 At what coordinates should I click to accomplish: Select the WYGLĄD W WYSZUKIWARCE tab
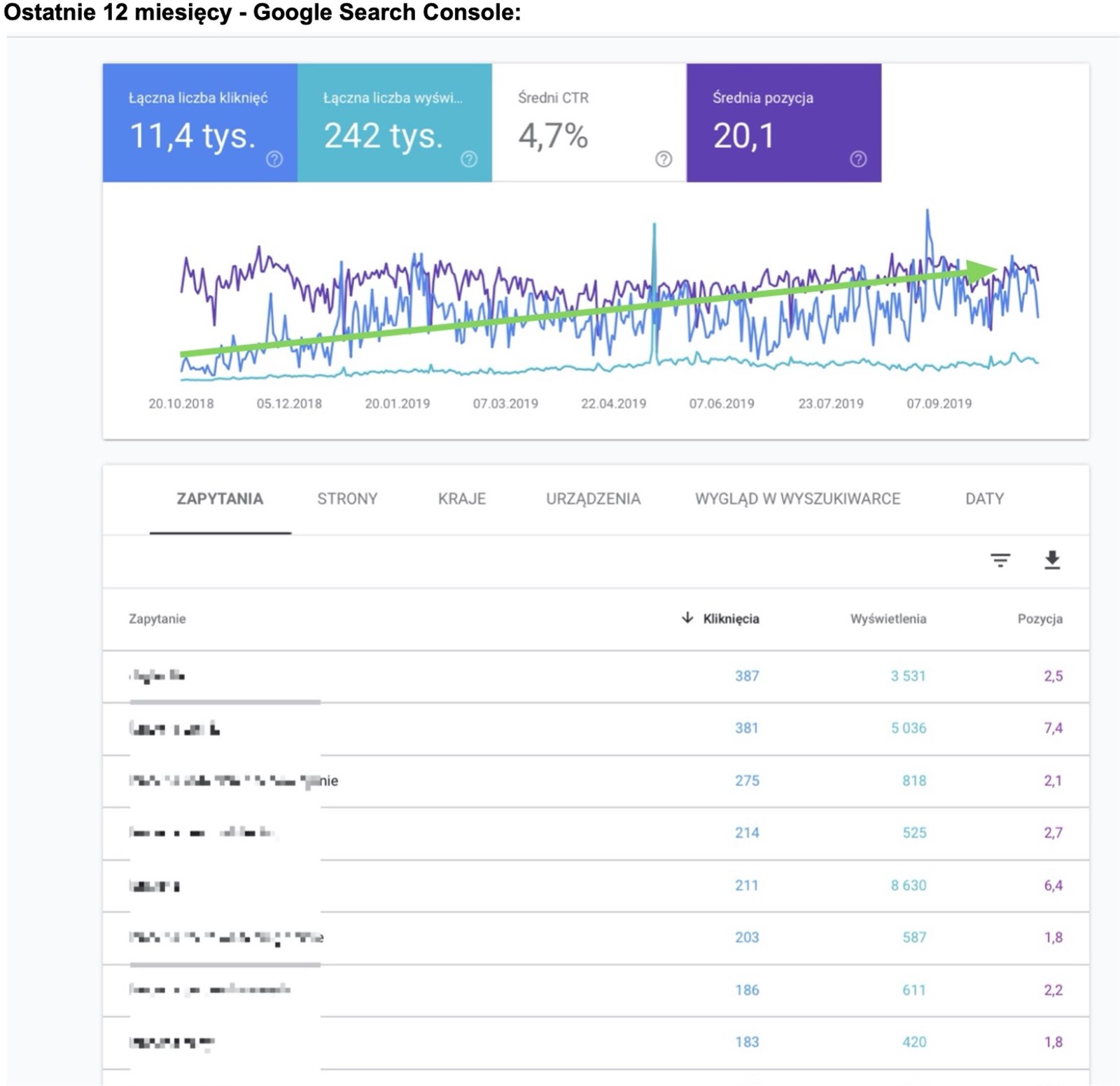coord(797,499)
